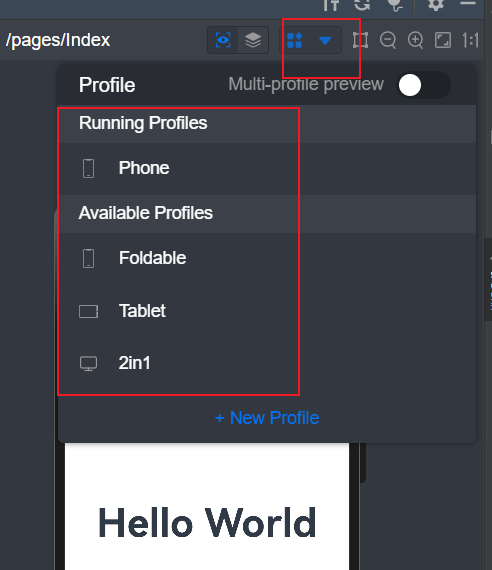
Task: Click the + New Profile link
Action: (267, 418)
